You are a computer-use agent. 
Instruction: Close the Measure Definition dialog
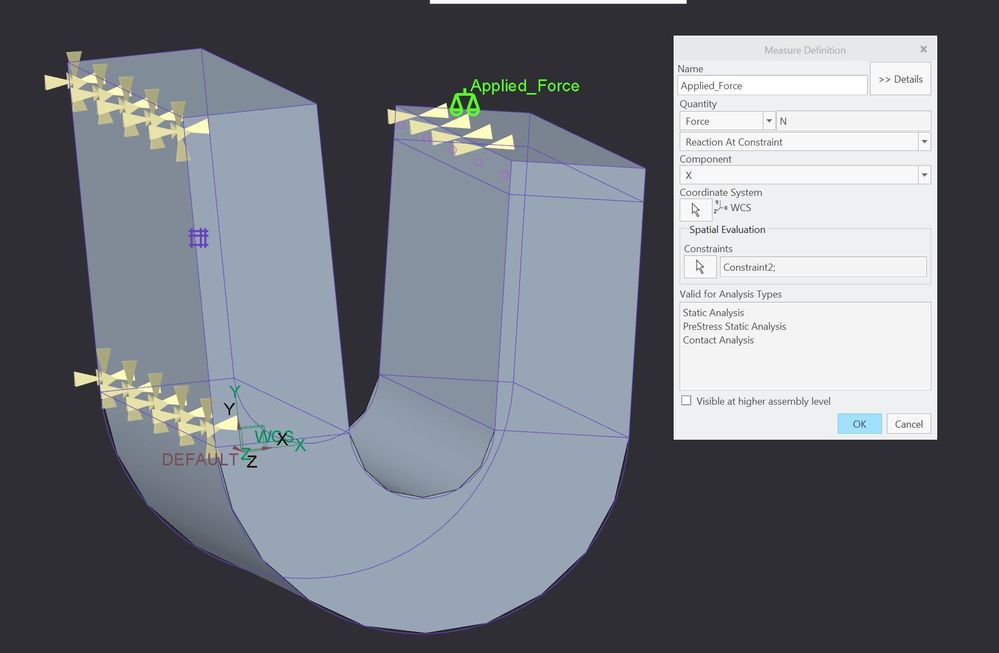point(923,49)
